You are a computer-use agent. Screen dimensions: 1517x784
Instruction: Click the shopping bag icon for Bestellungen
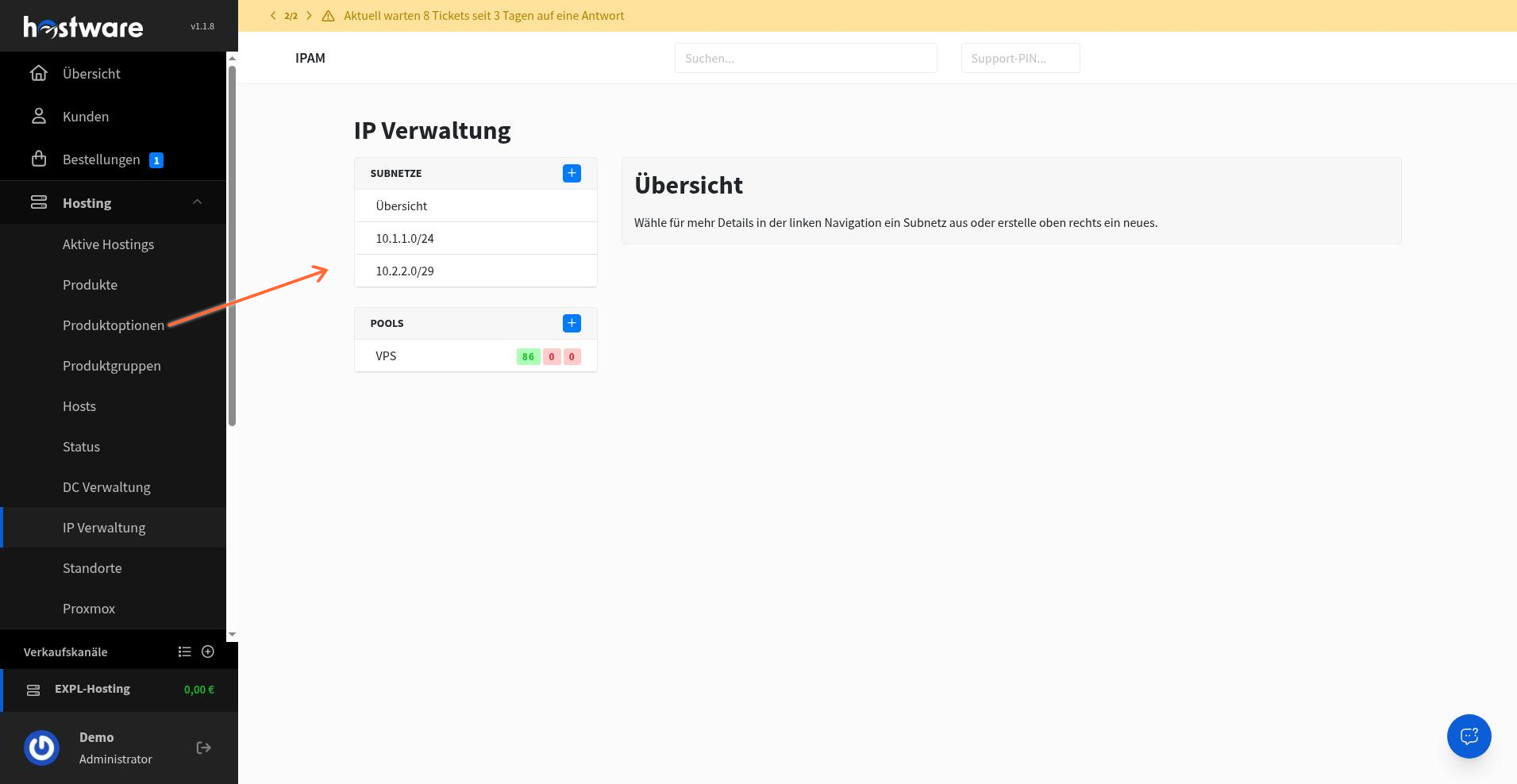click(x=39, y=159)
